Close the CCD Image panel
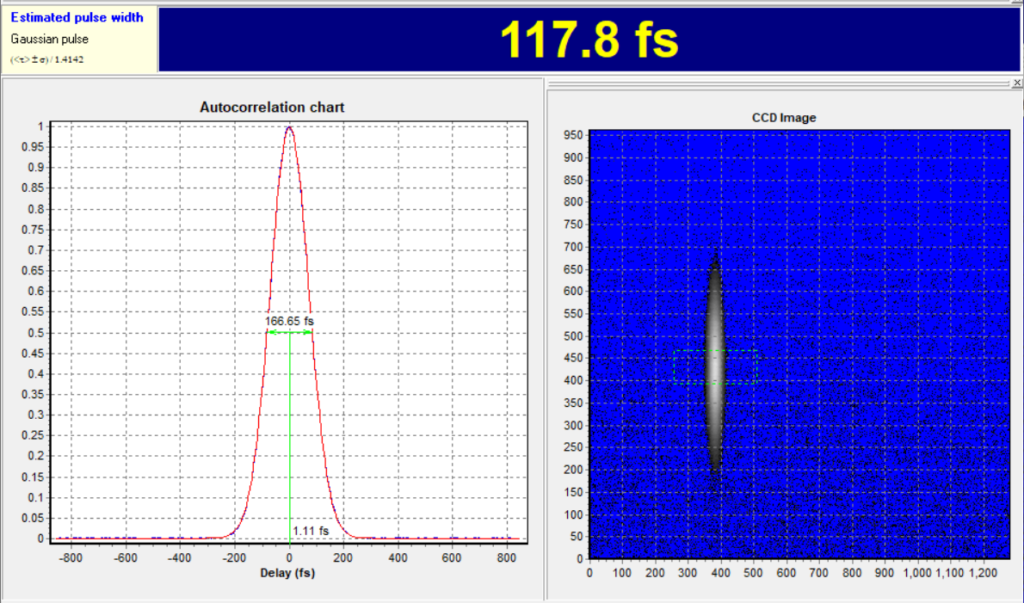1024x603 pixels. pyautogui.click(x=1017, y=83)
